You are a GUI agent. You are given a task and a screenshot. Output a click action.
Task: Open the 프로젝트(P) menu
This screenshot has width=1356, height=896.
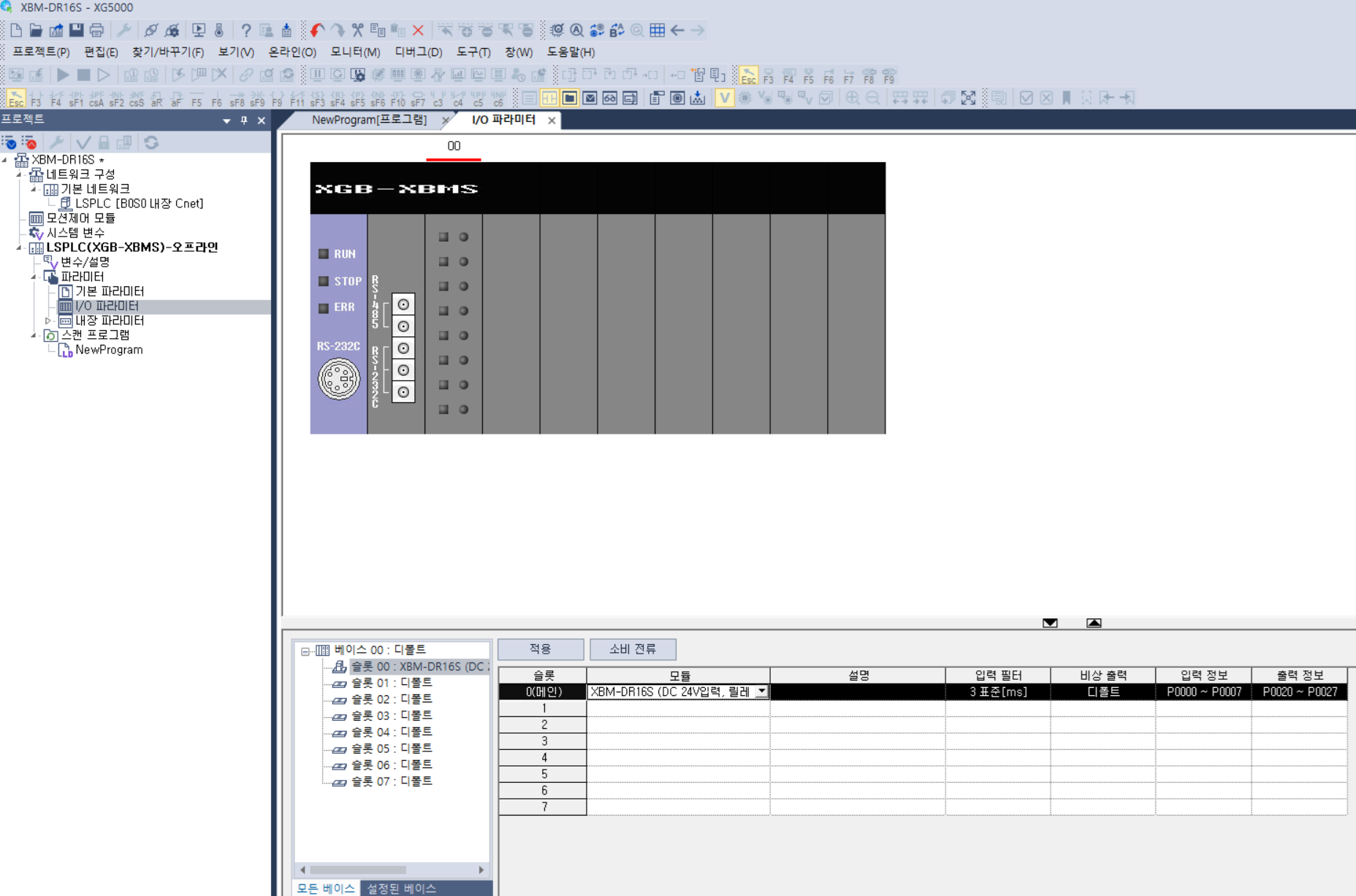tap(41, 52)
